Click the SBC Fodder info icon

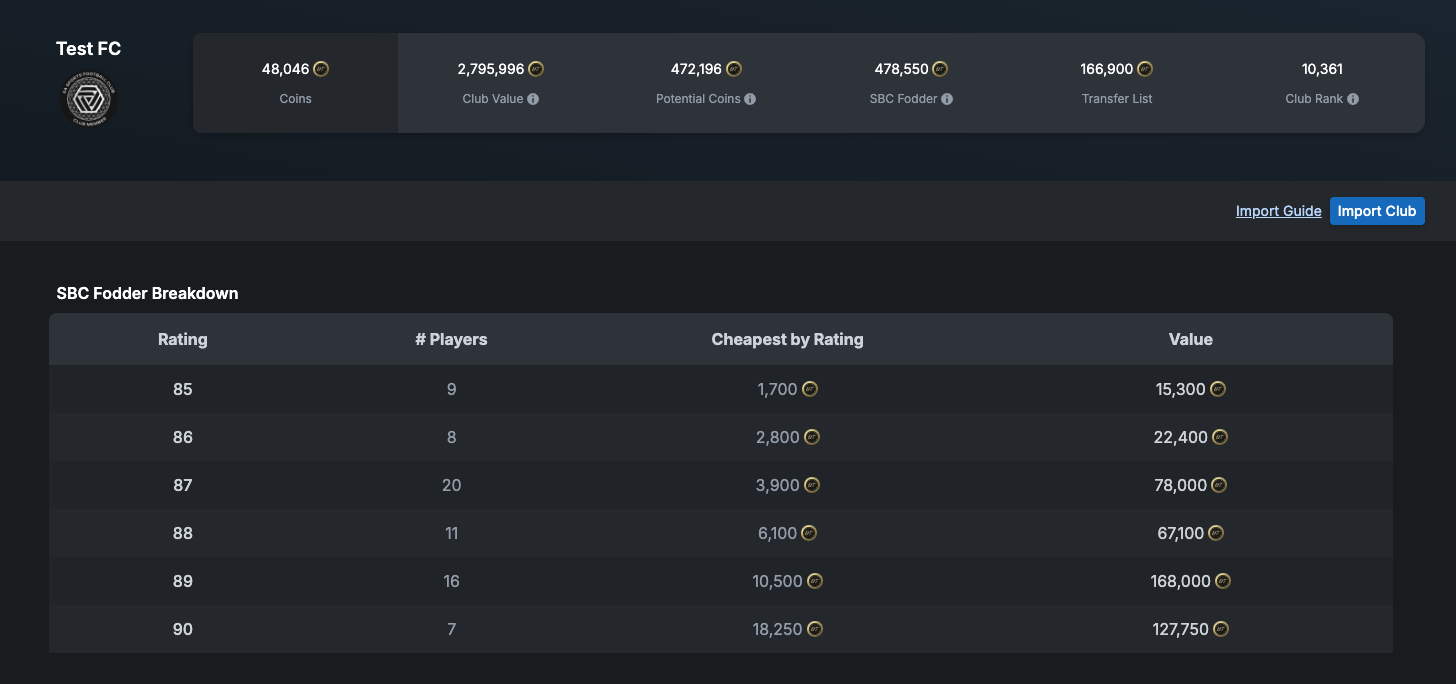pyautogui.click(x=946, y=98)
